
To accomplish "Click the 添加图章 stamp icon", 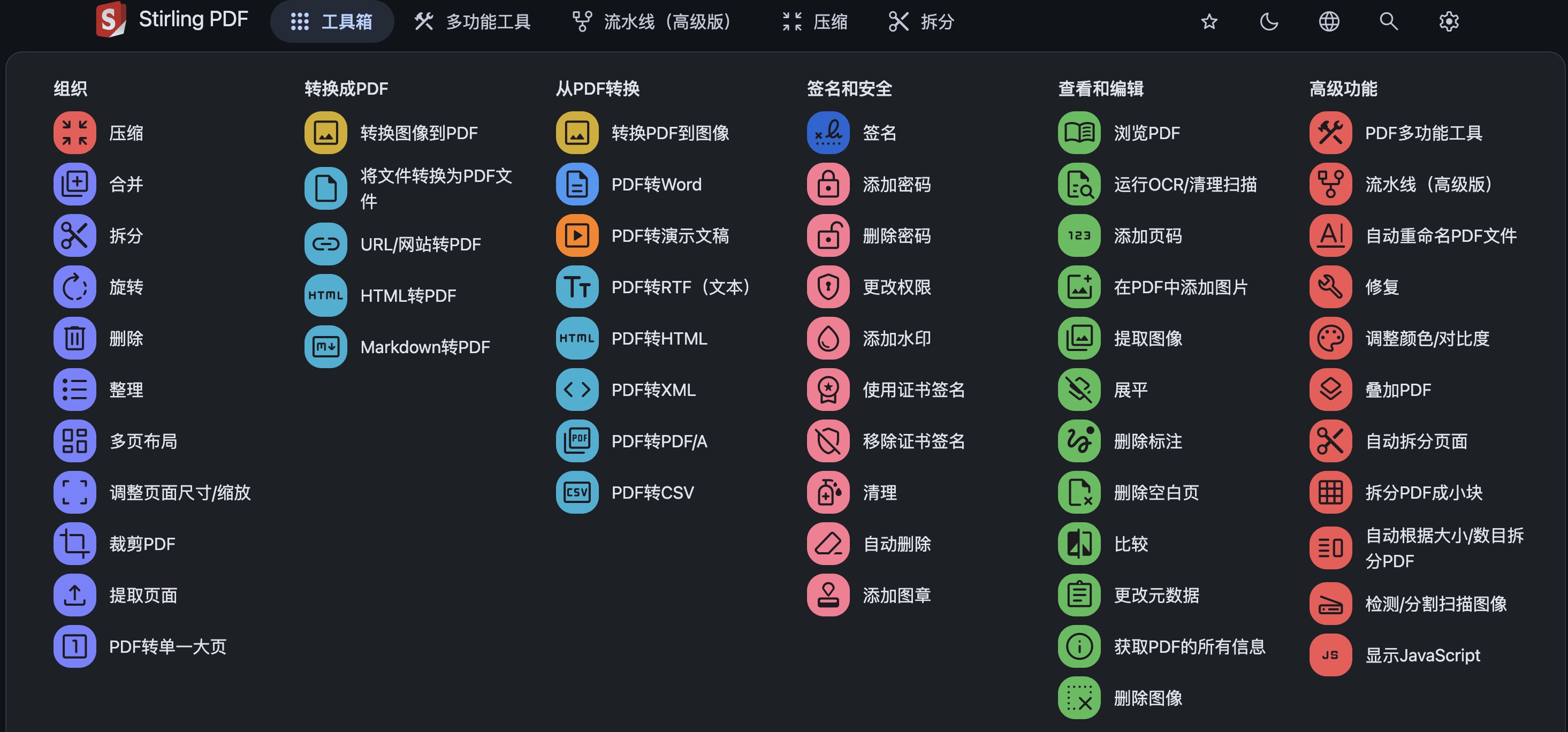I will click(828, 595).
